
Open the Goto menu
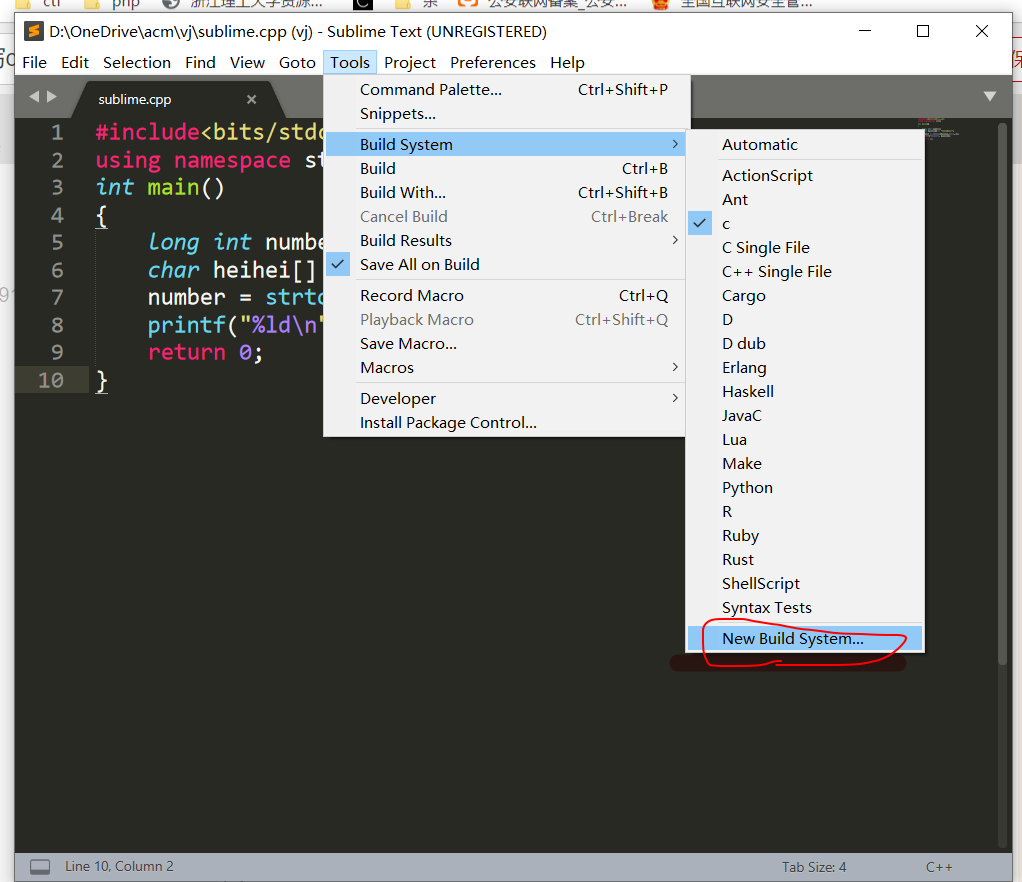point(297,63)
